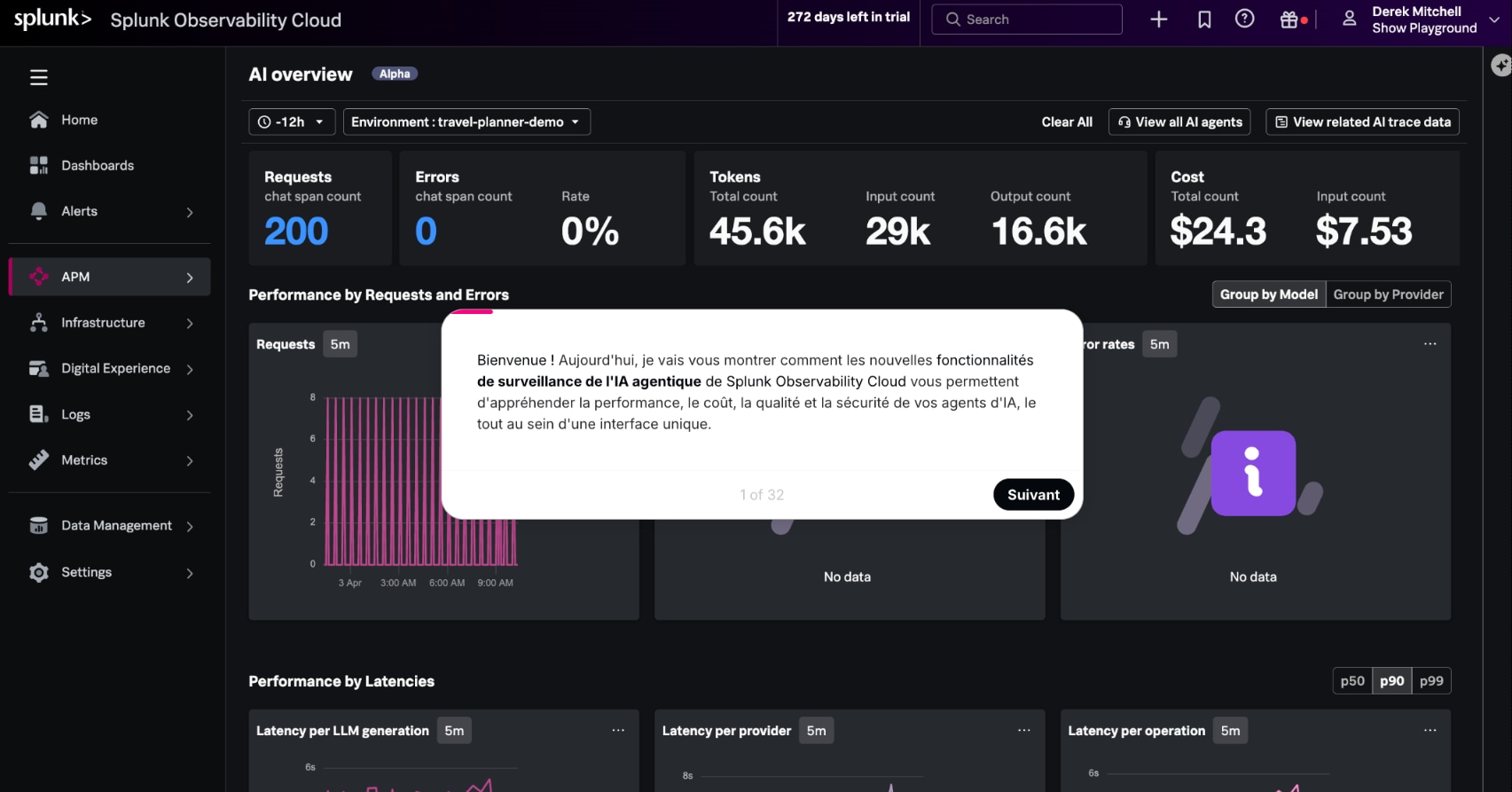Expand user account menu chevron
Screen dimensions: 1512x792
click(x=1494, y=20)
